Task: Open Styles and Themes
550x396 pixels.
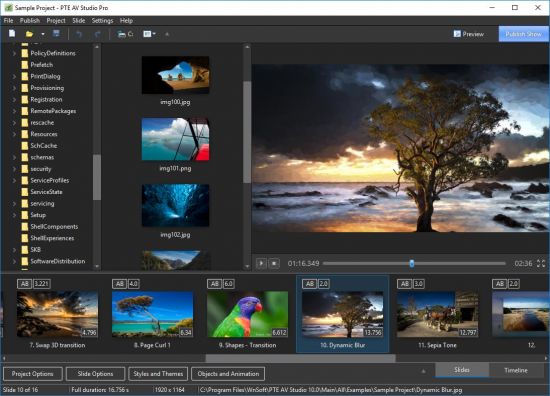Action: coord(158,374)
